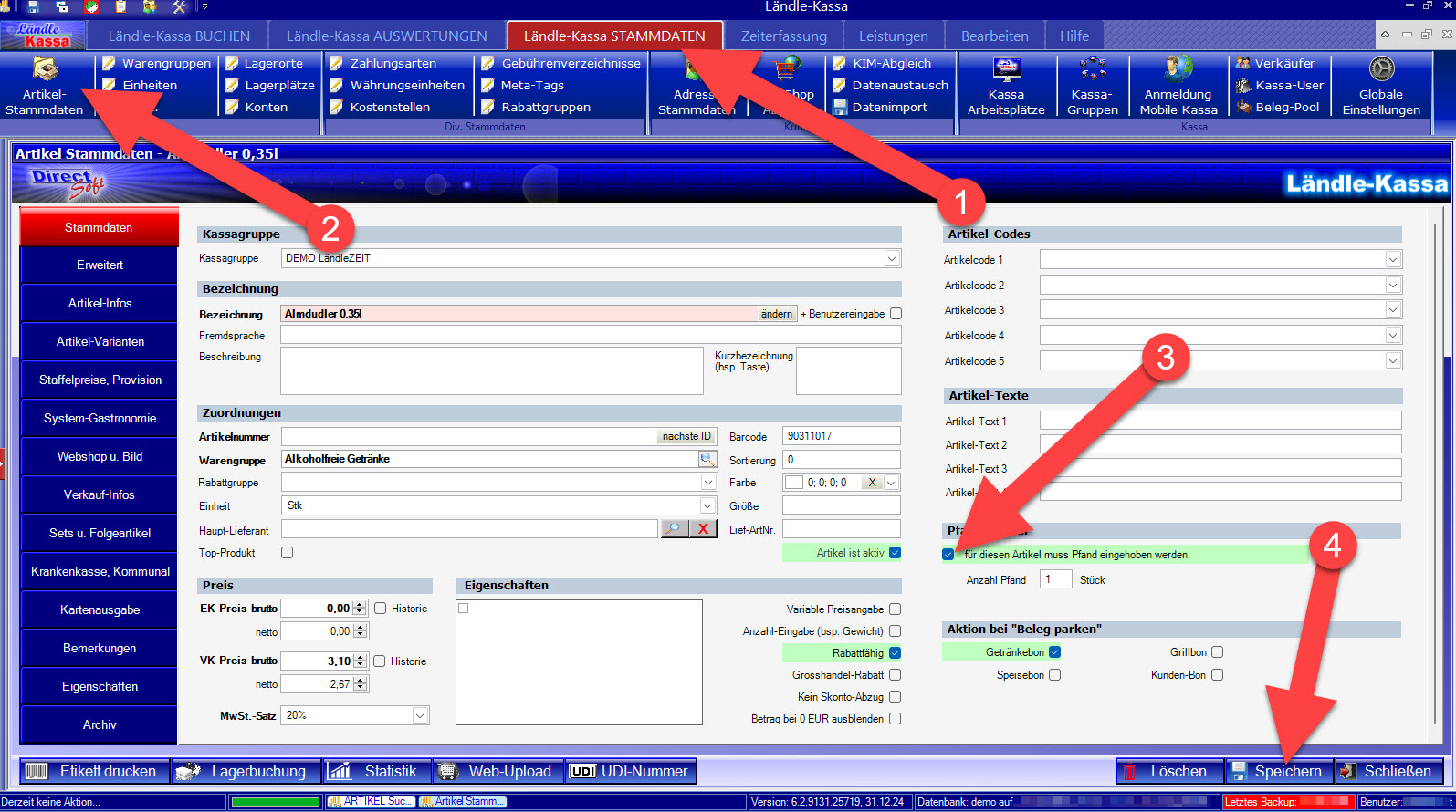Click nächste ID button
Screen dimensions: 1456x812
point(686,436)
